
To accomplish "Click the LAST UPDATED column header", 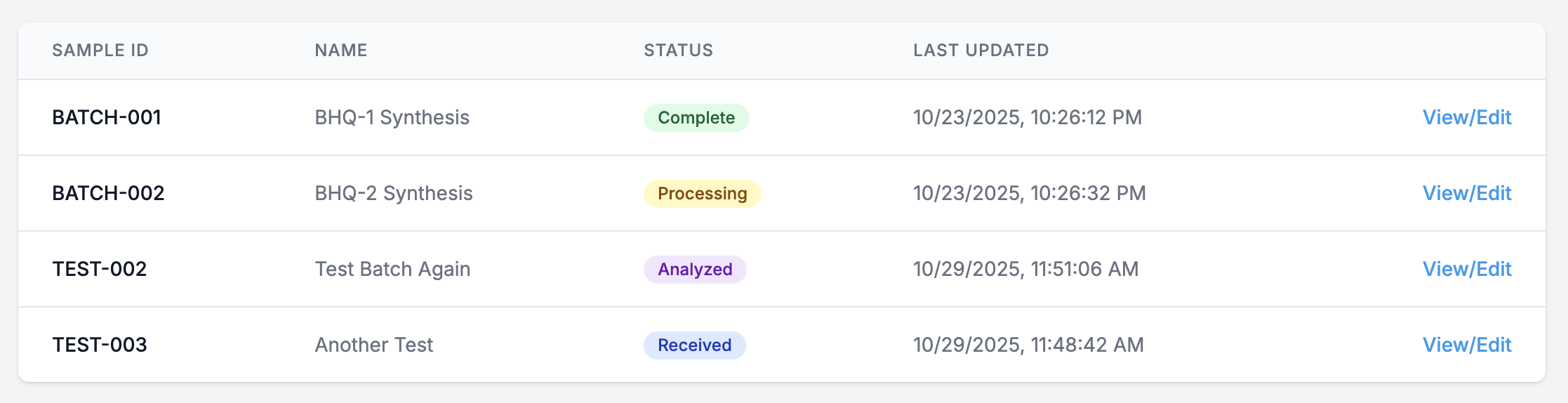I will (981, 51).
